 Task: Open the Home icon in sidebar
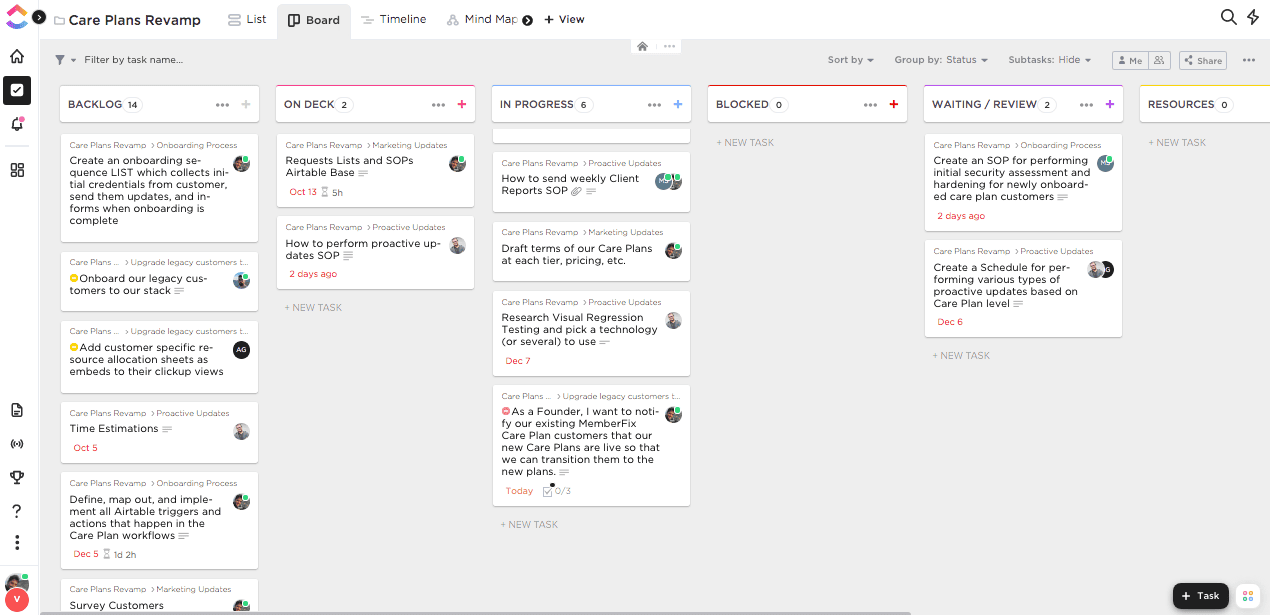point(17,57)
